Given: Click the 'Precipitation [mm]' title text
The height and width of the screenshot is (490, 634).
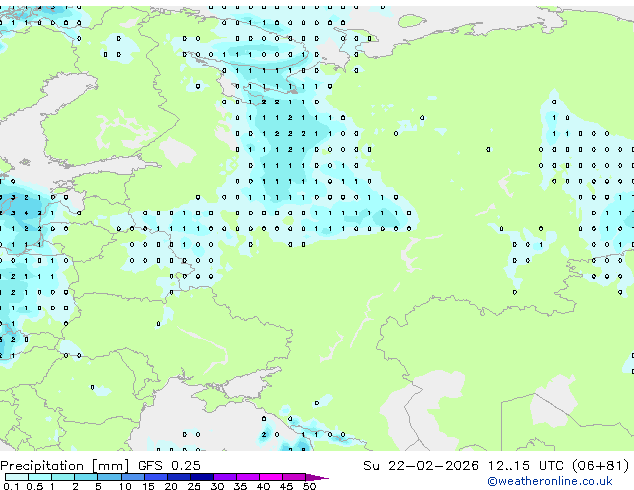Looking at the screenshot, I should [x=65, y=466].
